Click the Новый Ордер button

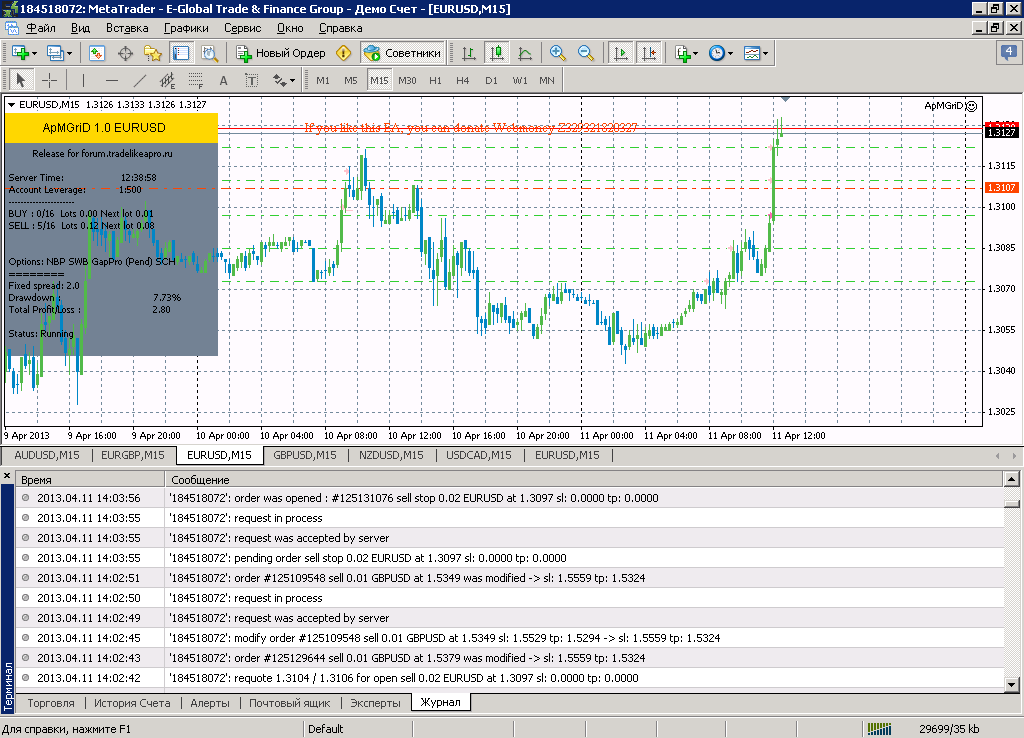(281, 53)
